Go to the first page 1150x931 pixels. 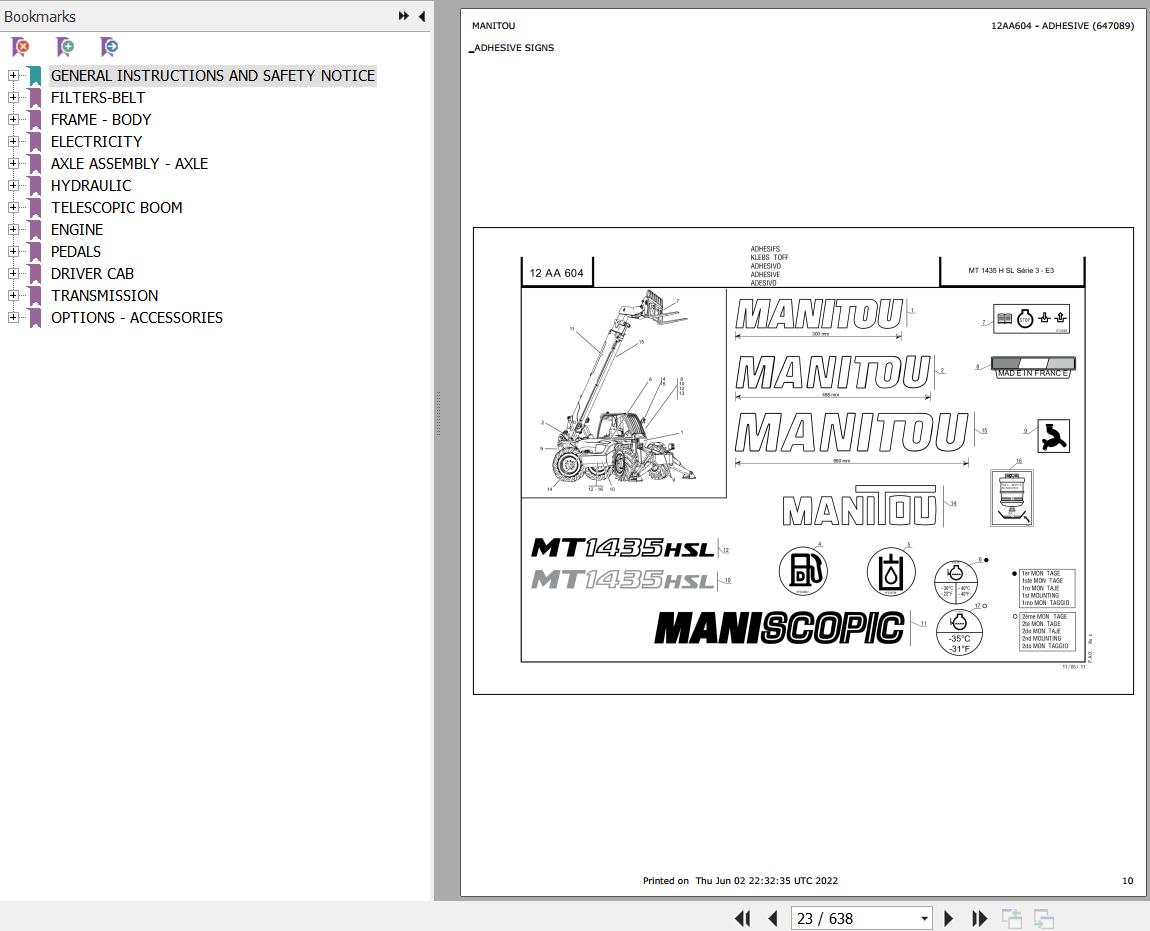point(742,918)
